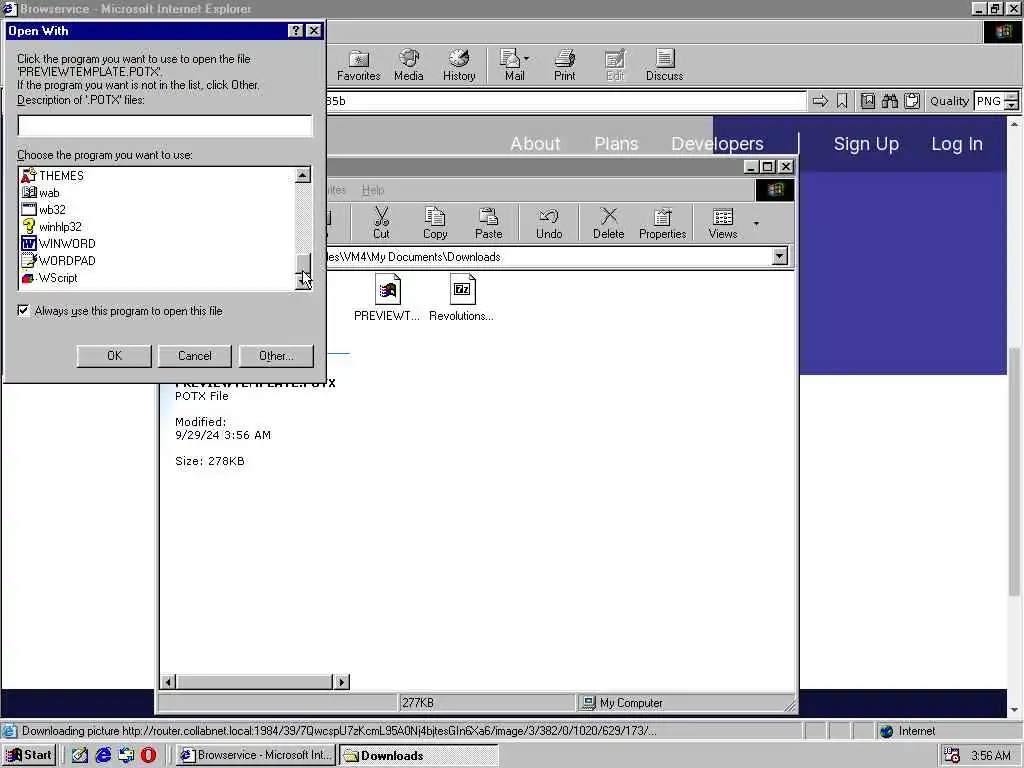The height and width of the screenshot is (768, 1024).
Task: Toggle 'Always use this program' checkbox
Action: coord(24,311)
